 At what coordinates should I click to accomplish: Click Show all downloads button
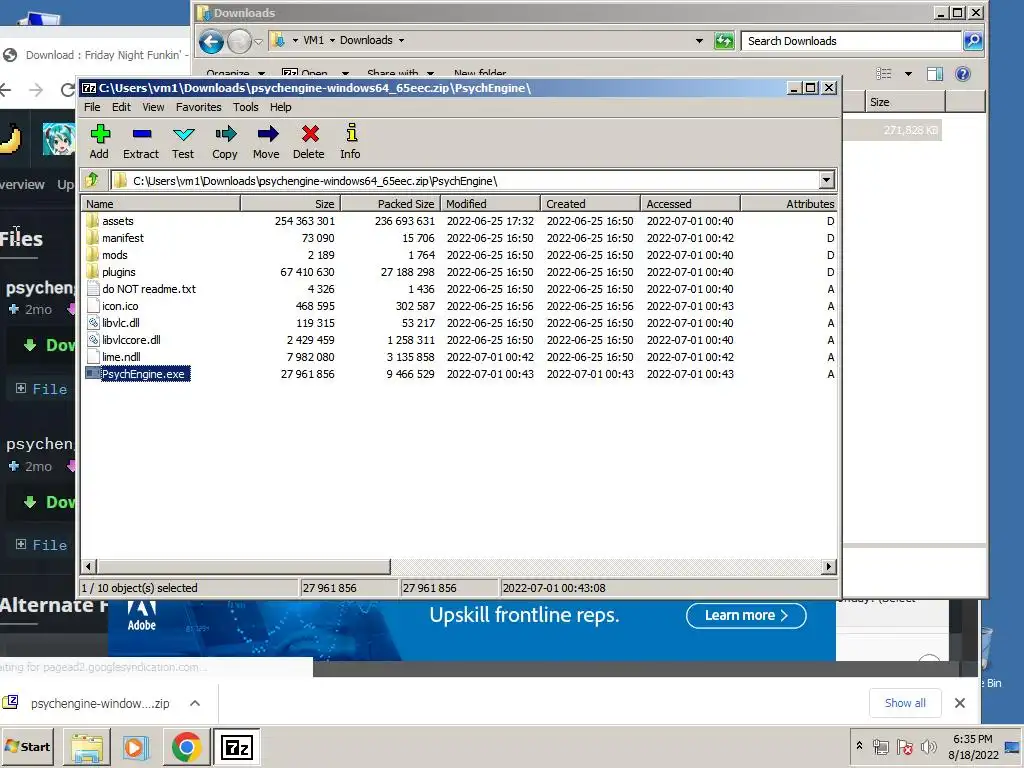point(905,703)
